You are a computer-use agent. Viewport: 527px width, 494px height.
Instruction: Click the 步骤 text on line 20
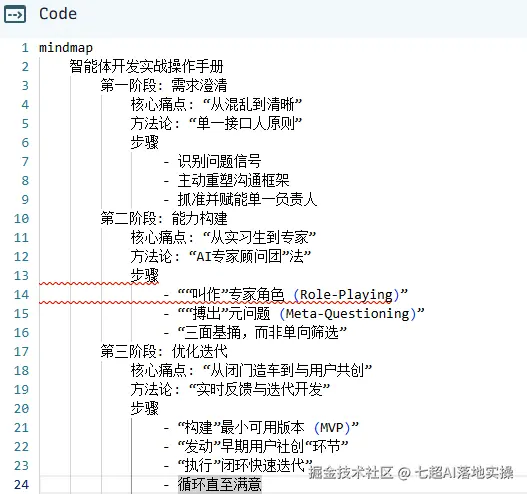(145, 409)
